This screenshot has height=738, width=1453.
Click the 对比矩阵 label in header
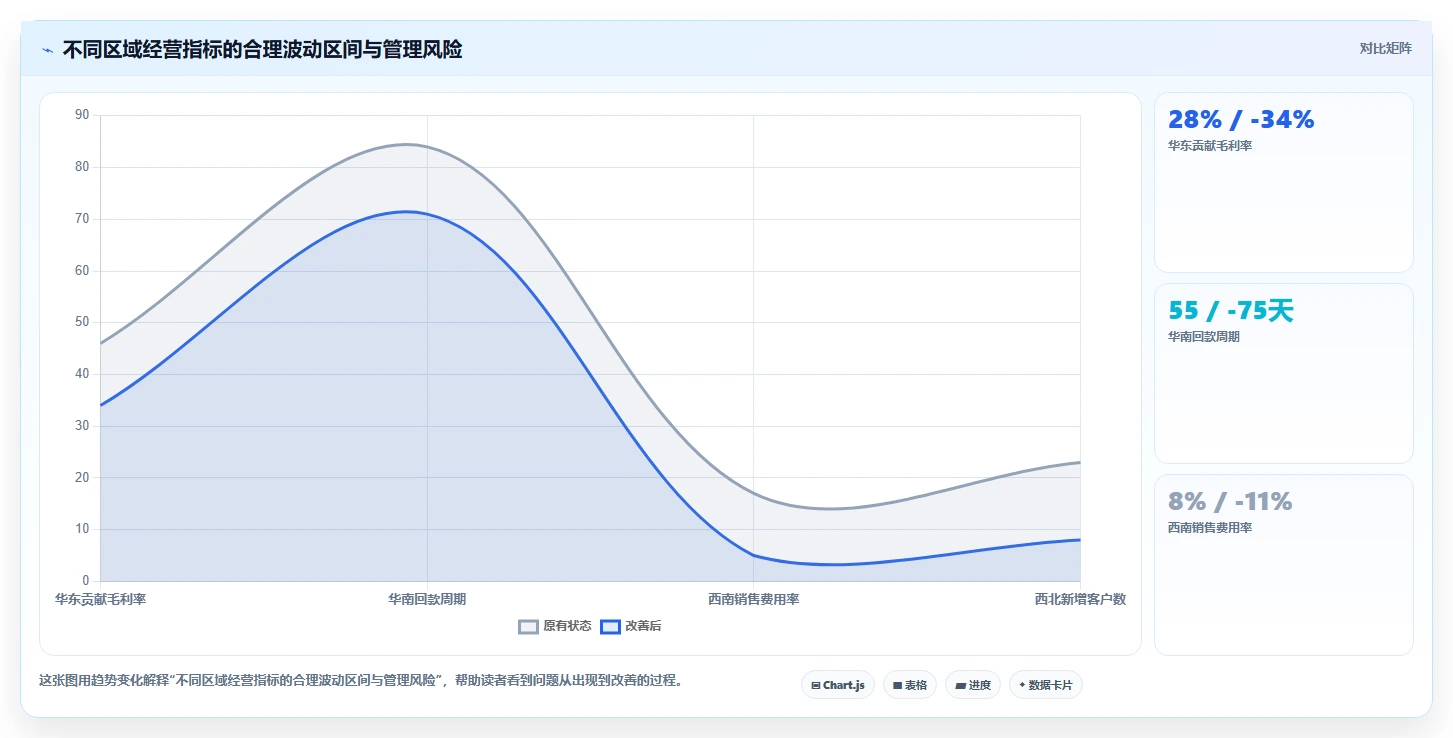point(1385,48)
